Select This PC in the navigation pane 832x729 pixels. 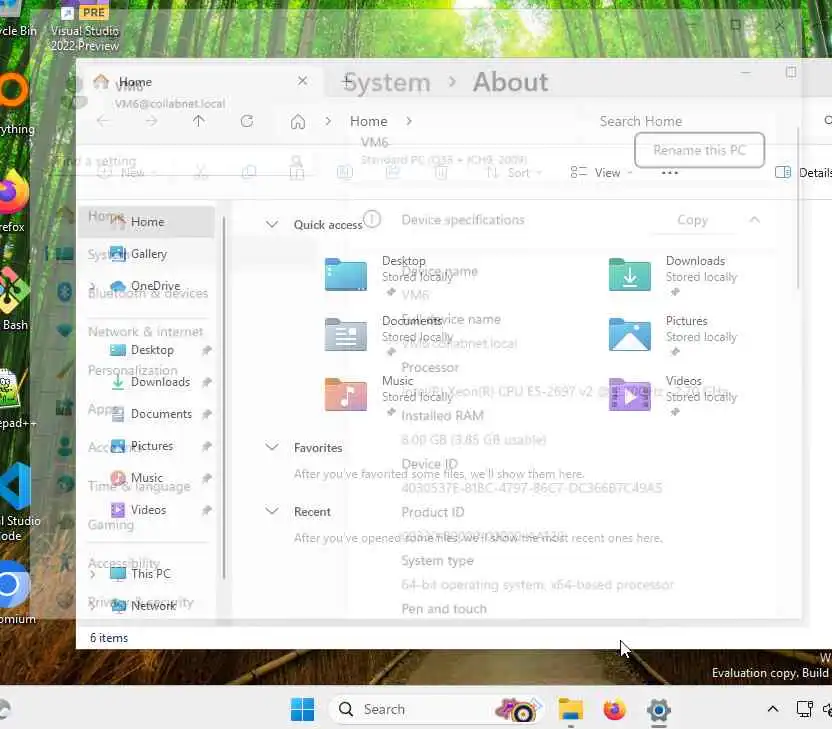(146, 574)
